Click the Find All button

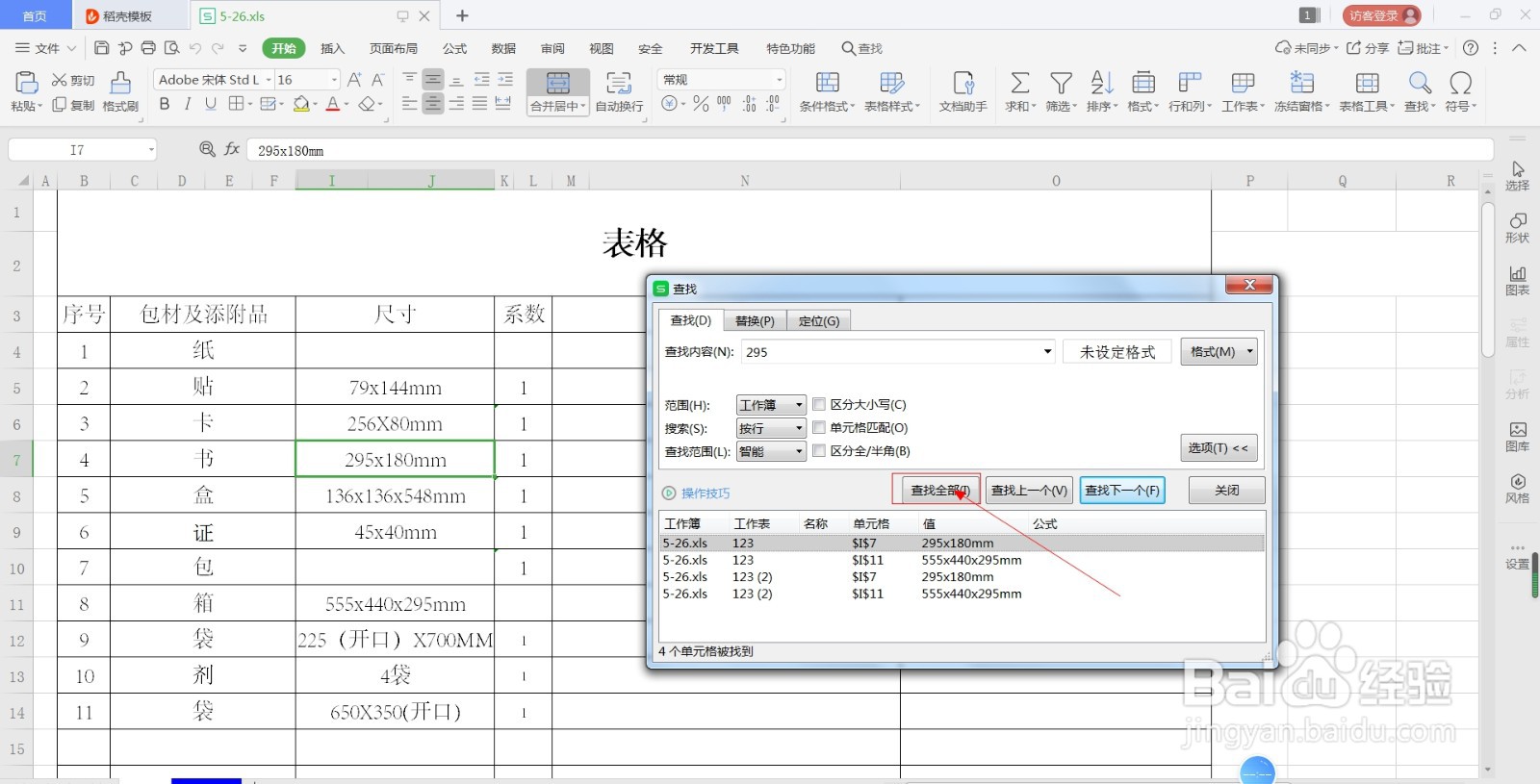940,491
